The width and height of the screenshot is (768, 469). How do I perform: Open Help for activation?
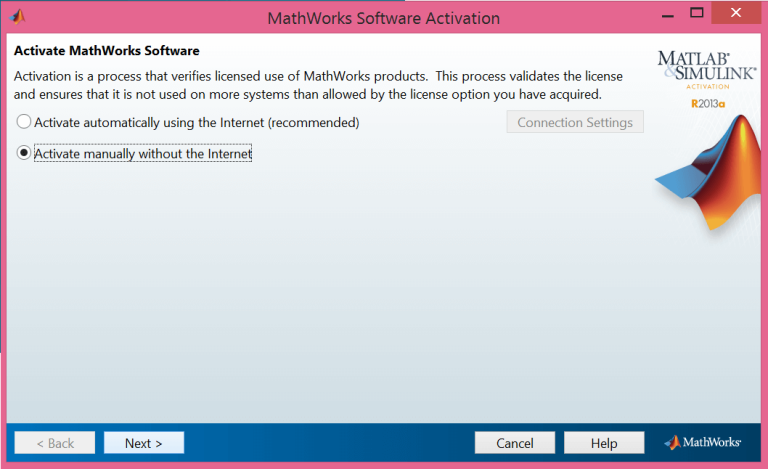pyautogui.click(x=604, y=443)
